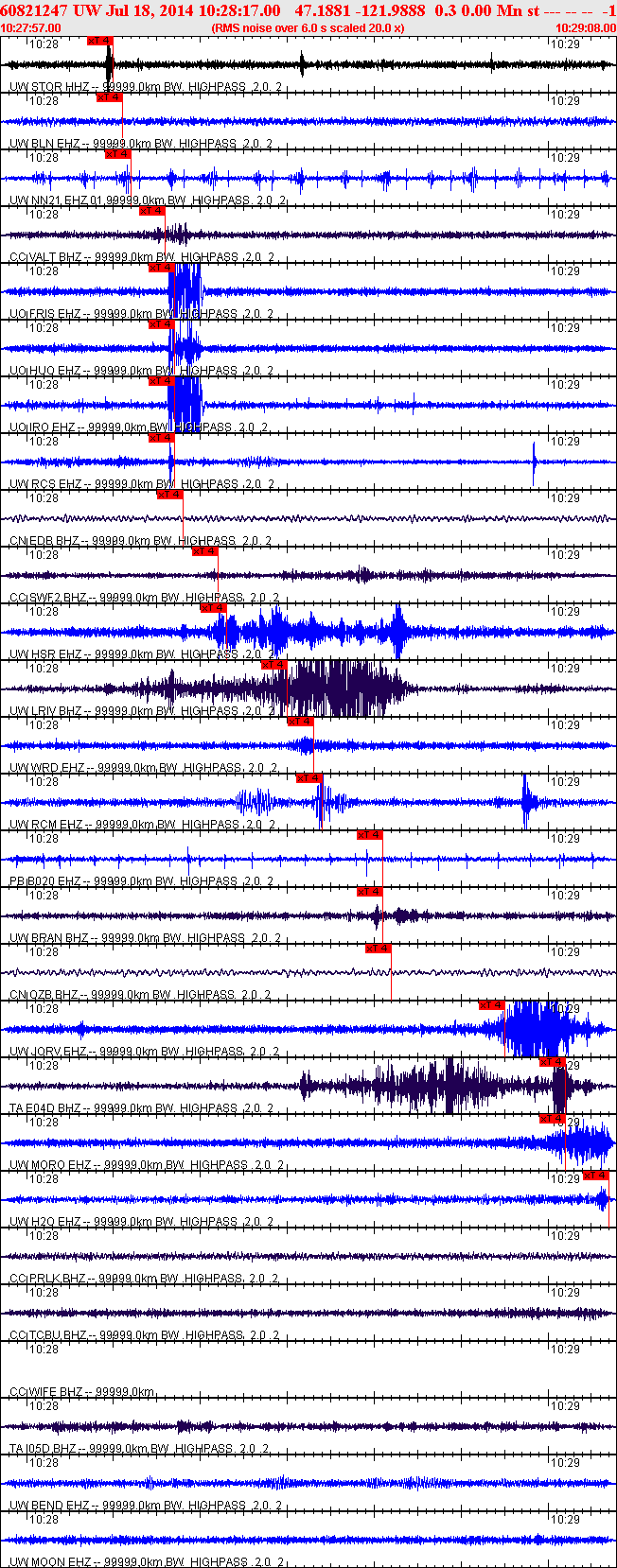Select the UW RCM EHZ station label

[46, 825]
